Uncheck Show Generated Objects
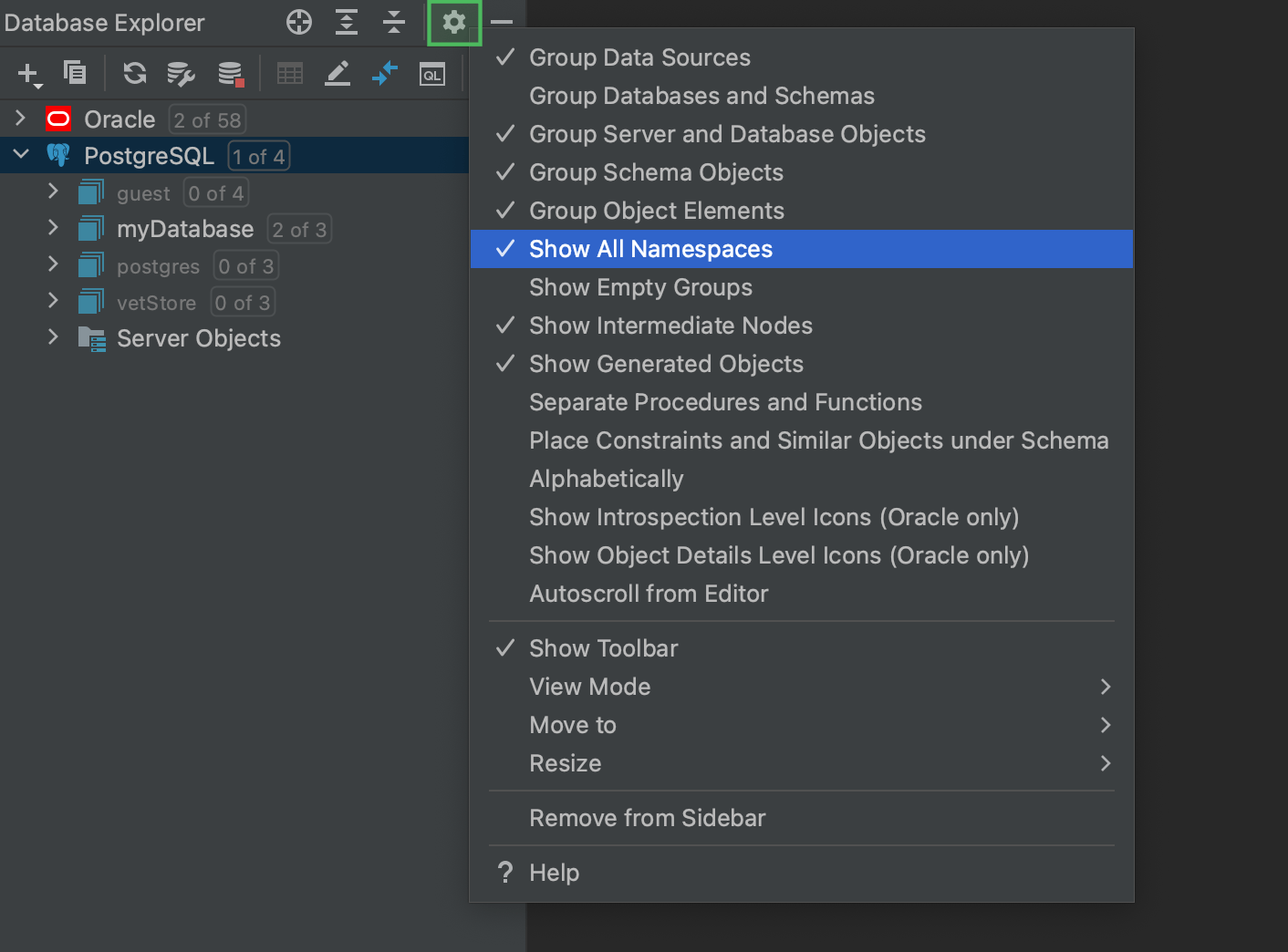1288x952 pixels. point(666,364)
